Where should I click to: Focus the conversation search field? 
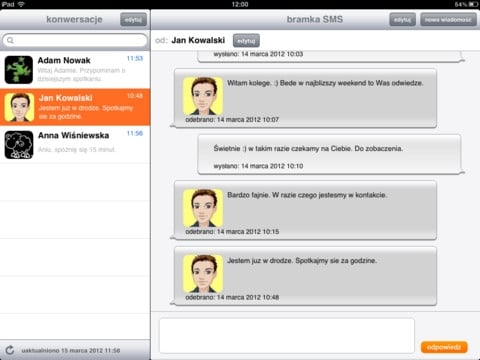click(75, 40)
